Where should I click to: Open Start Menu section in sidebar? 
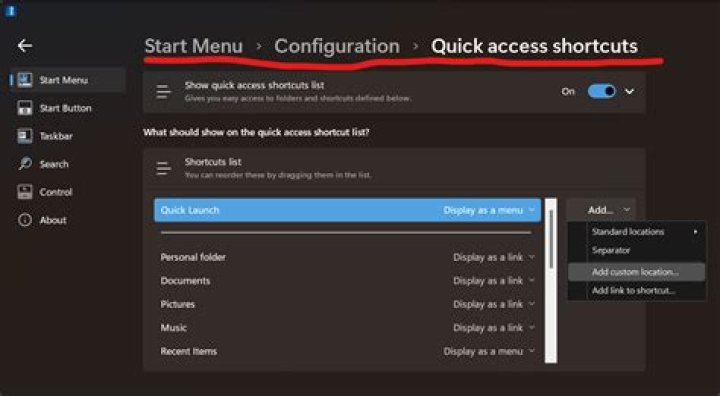(68, 80)
